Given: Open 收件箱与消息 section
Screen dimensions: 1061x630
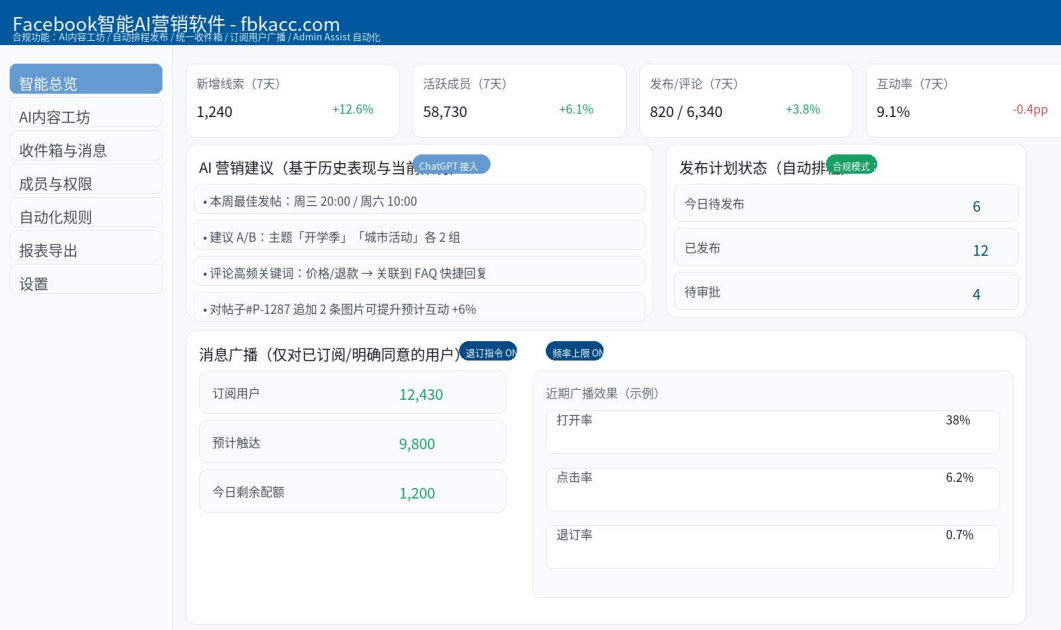Looking at the screenshot, I should pyautogui.click(x=85, y=149).
